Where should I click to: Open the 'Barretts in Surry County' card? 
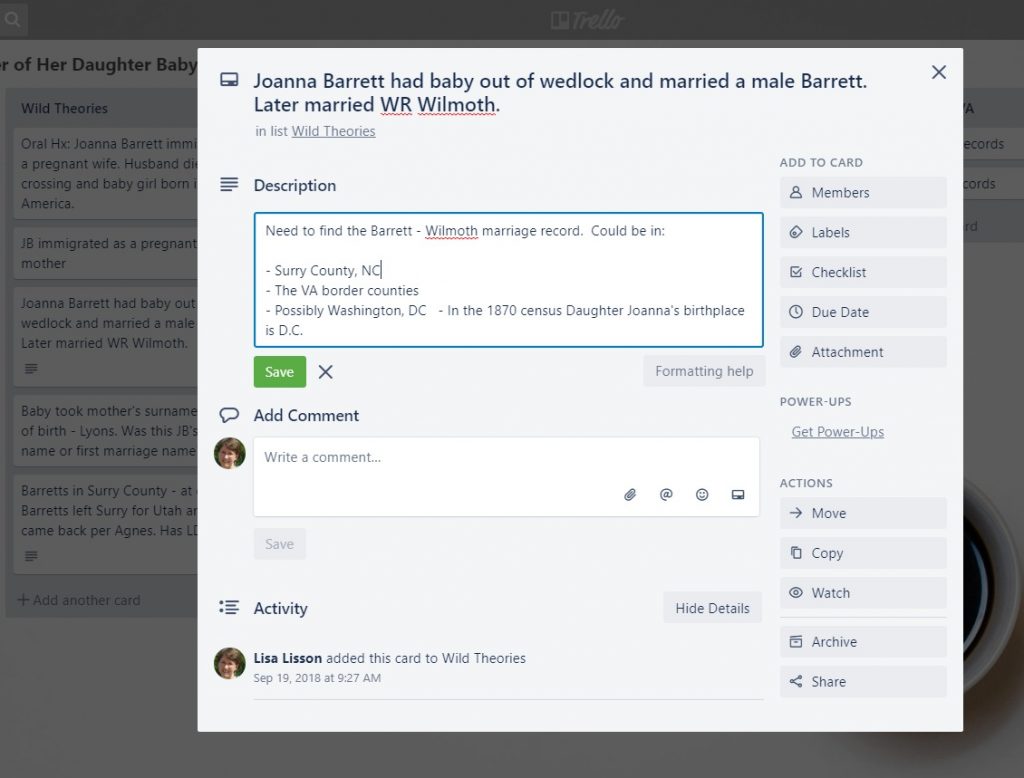coord(106,525)
